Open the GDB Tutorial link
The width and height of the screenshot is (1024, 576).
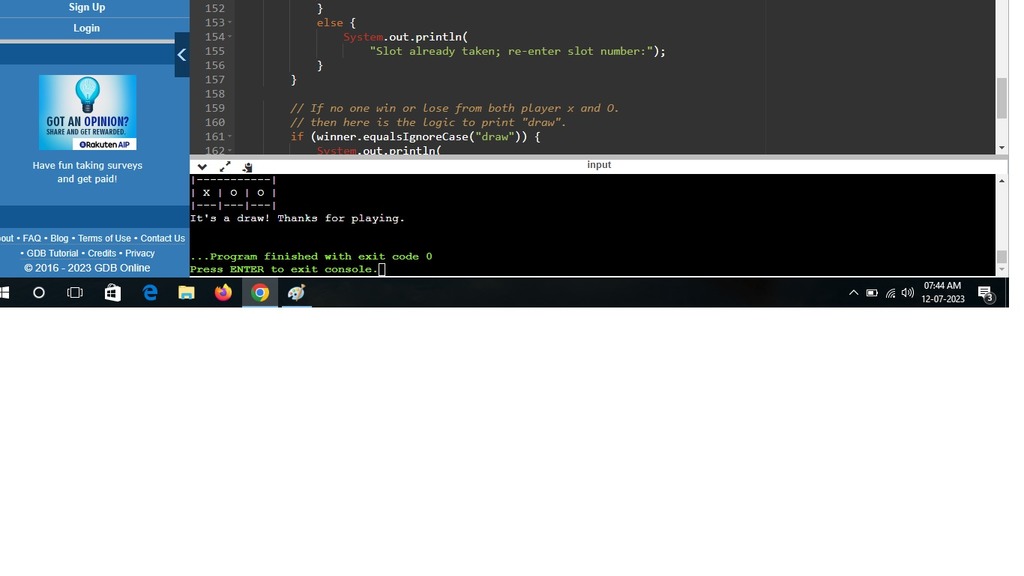(52, 253)
